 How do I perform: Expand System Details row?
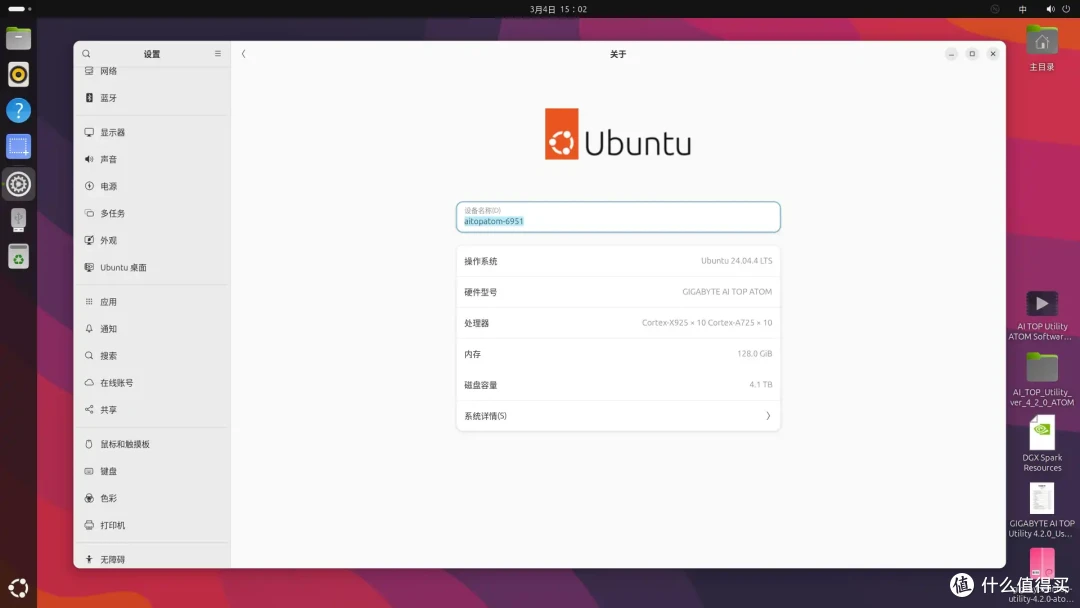click(618, 416)
